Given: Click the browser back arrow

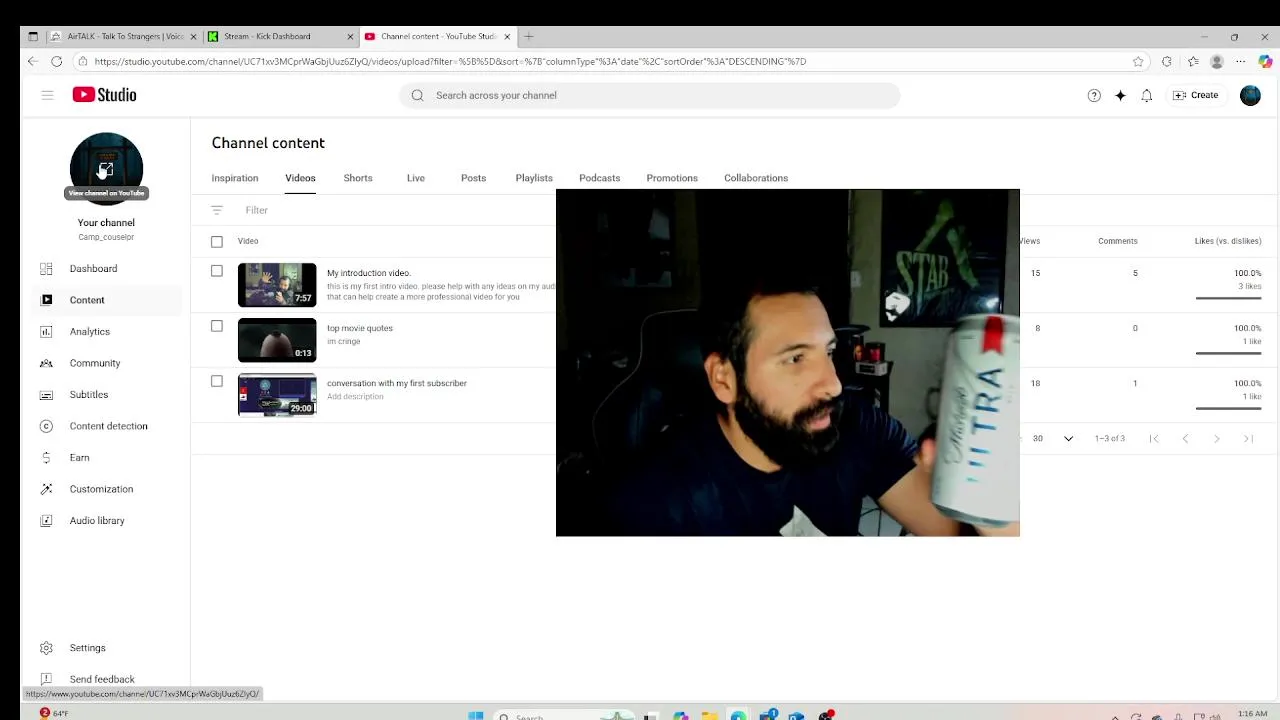Looking at the screenshot, I should pyautogui.click(x=33, y=61).
